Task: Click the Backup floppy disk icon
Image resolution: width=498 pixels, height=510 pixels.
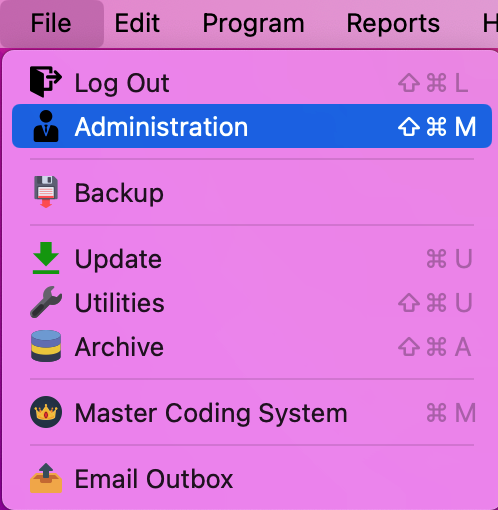Action: [x=46, y=192]
